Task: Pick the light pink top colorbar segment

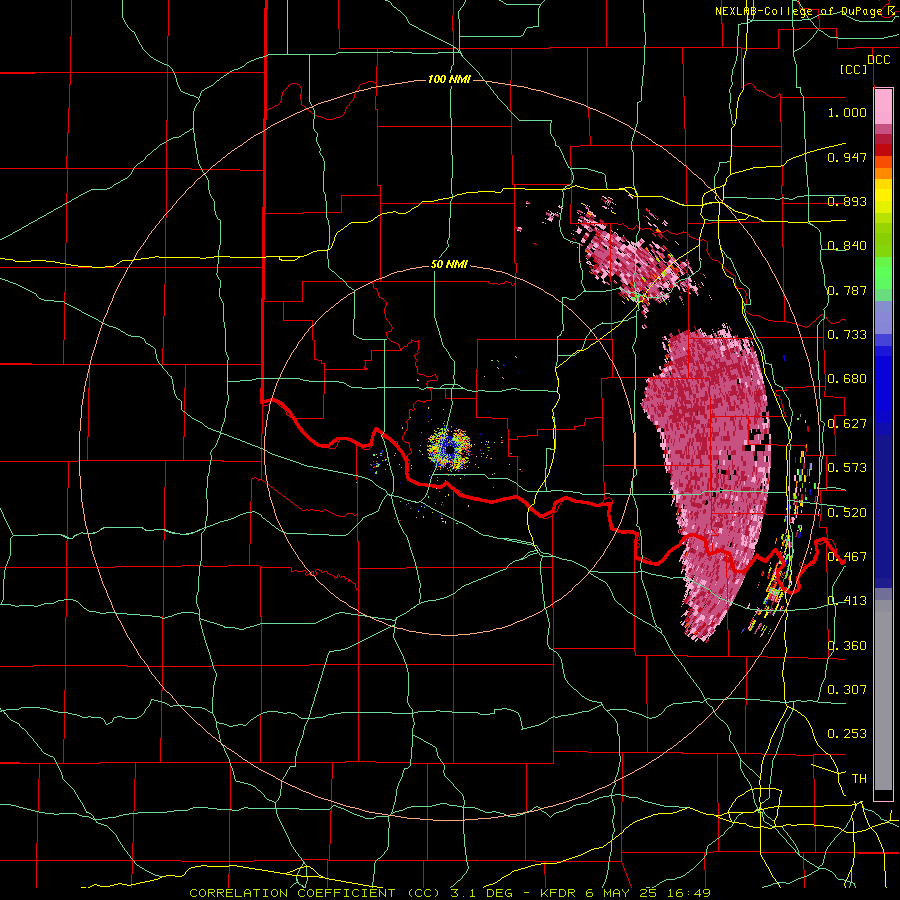Action: pos(883,106)
